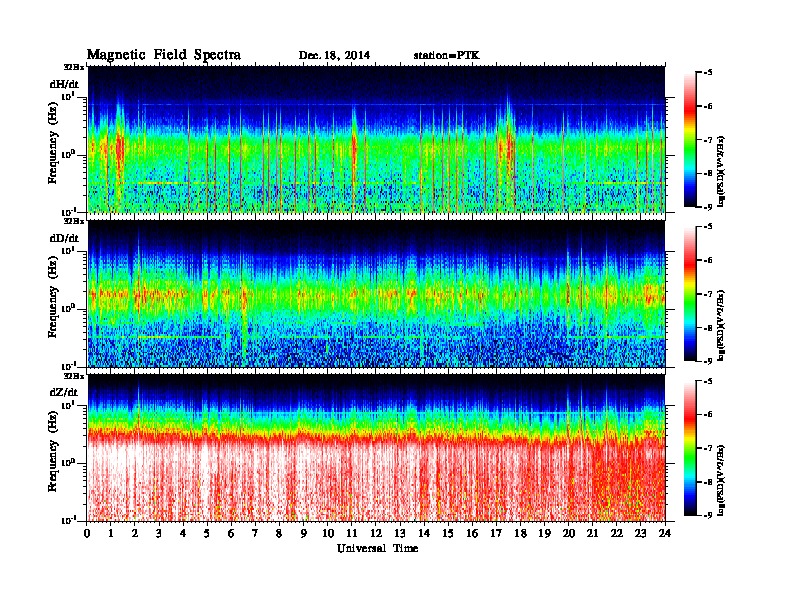Click the log PSD label beside dZ/dt colorbar

pyautogui.click(x=722, y=480)
